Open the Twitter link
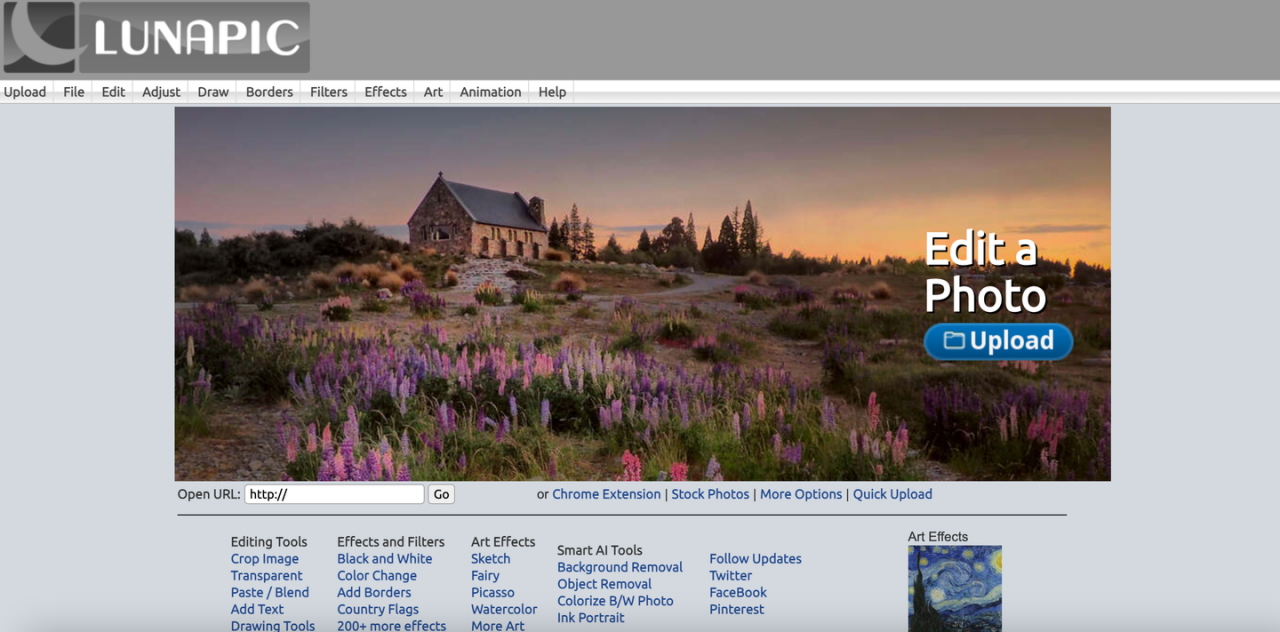Screen dimensions: 1280x632 (731, 576)
